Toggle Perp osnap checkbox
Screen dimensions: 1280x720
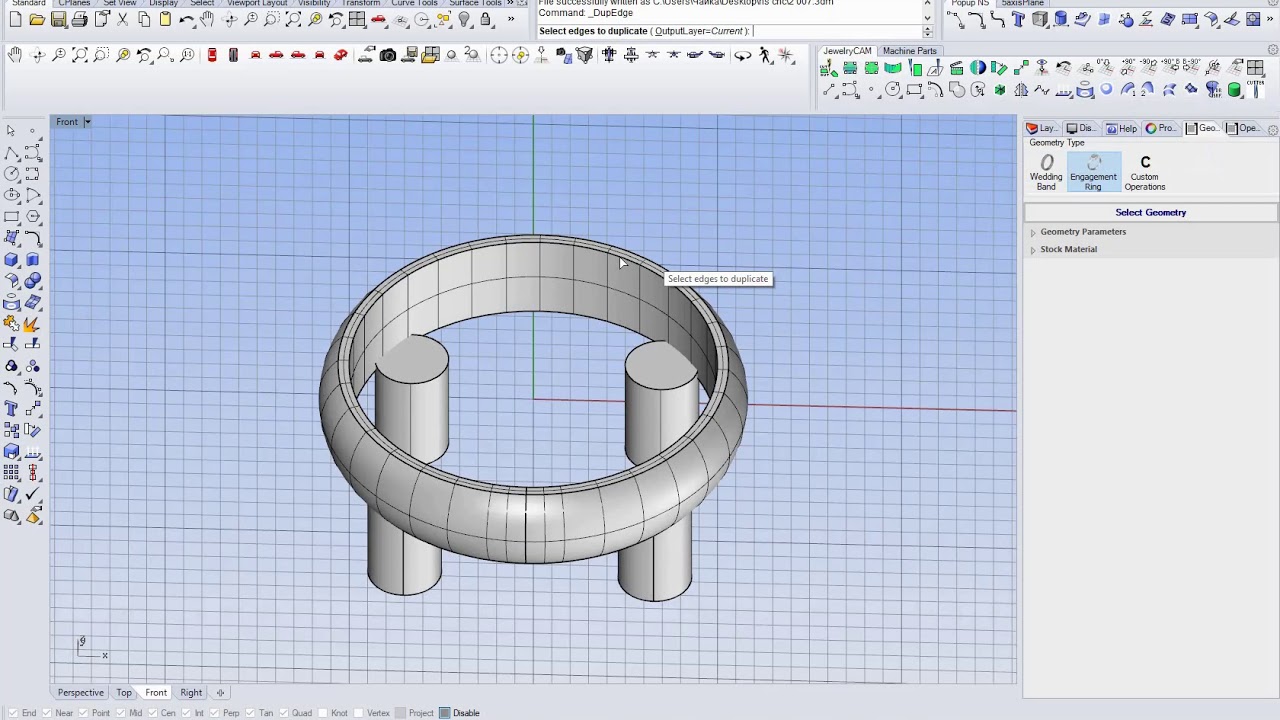click(x=216, y=713)
